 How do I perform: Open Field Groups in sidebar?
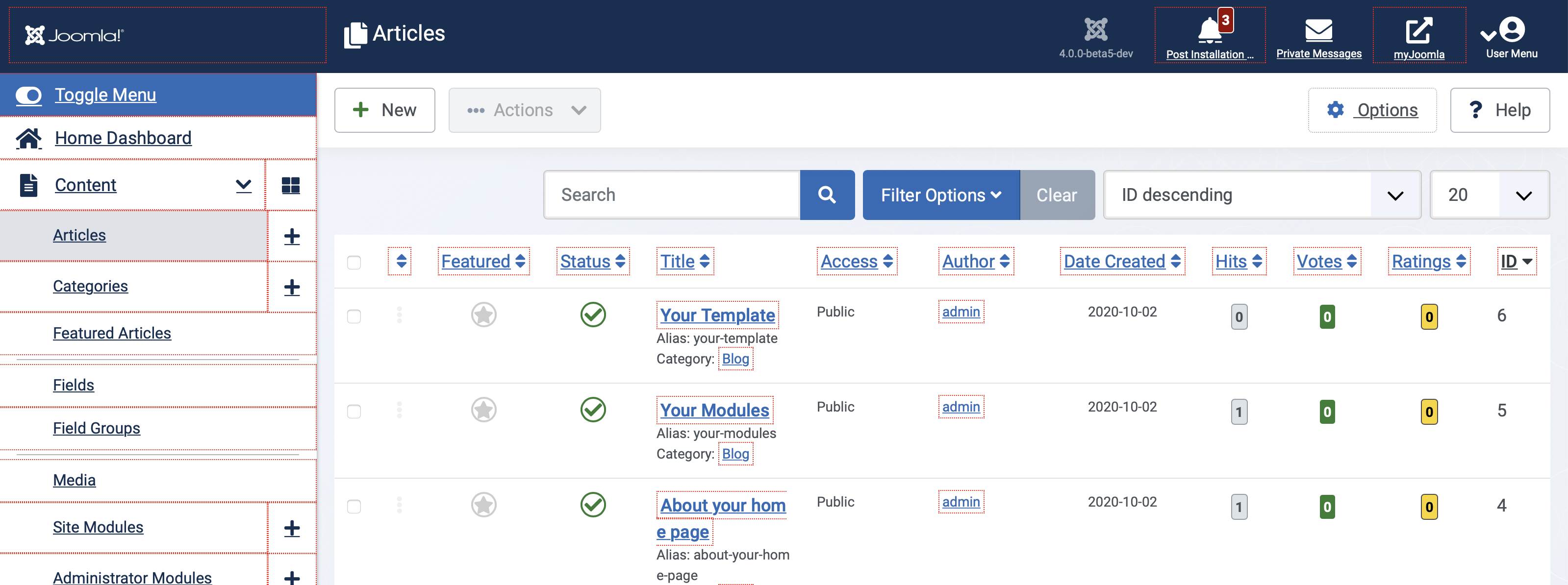coord(96,428)
